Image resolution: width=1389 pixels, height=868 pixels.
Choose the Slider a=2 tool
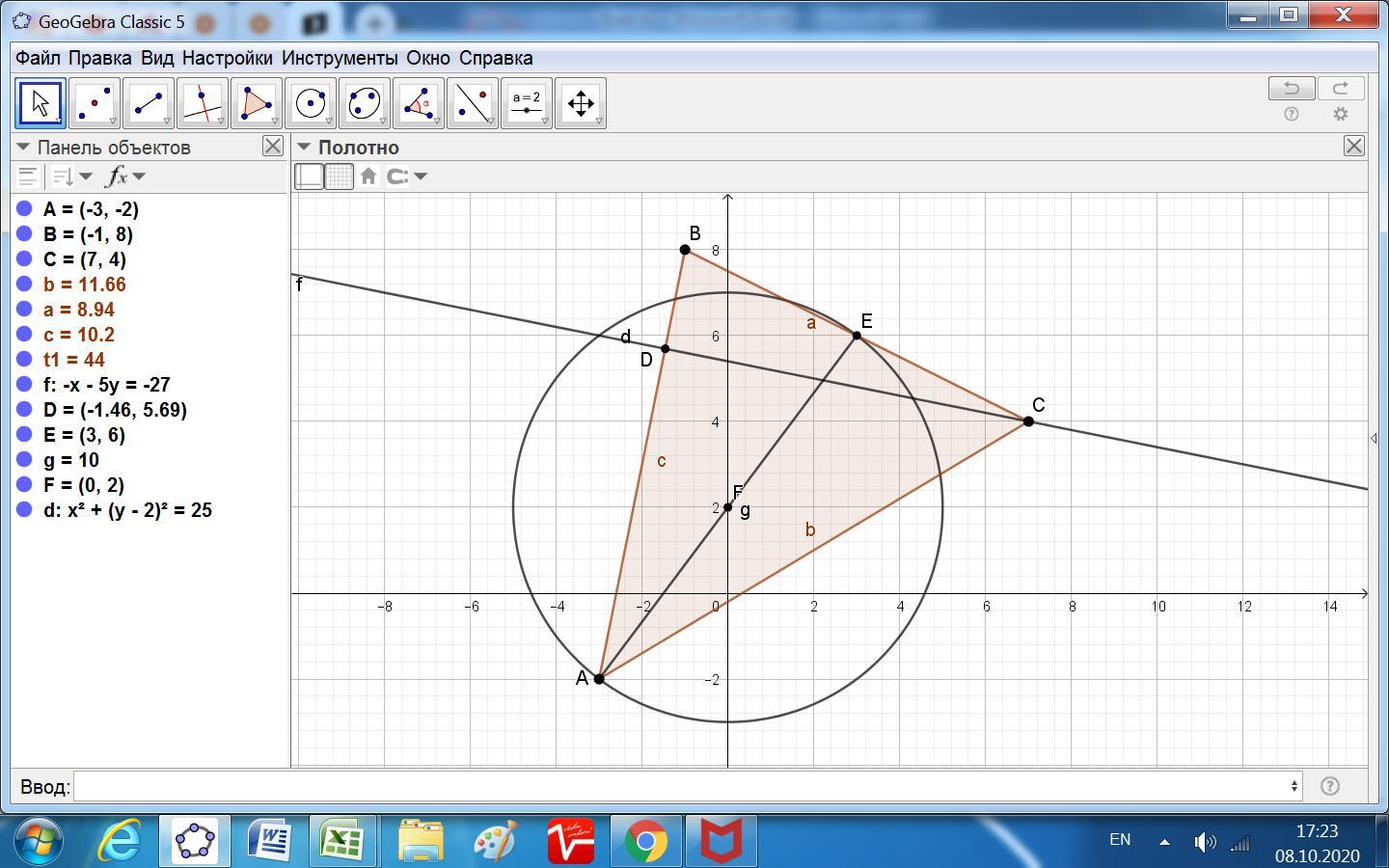(527, 103)
